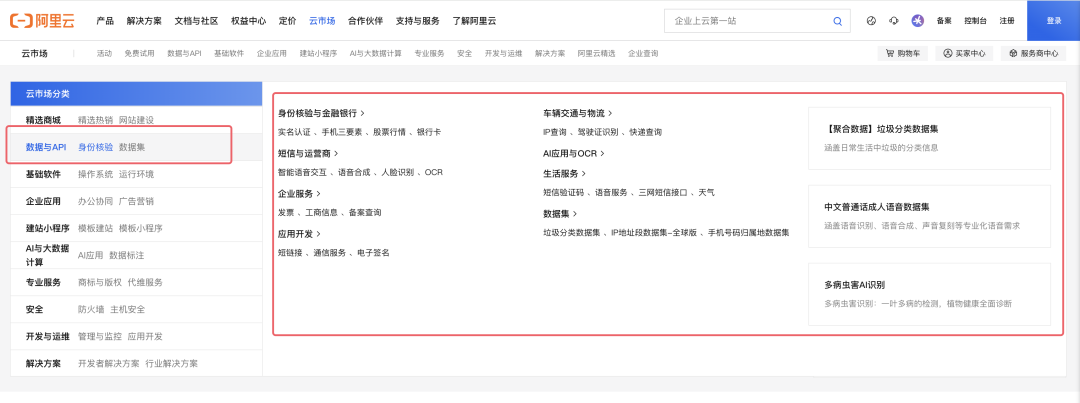
Task: Click the search magnifier icon
Action: coord(837,21)
